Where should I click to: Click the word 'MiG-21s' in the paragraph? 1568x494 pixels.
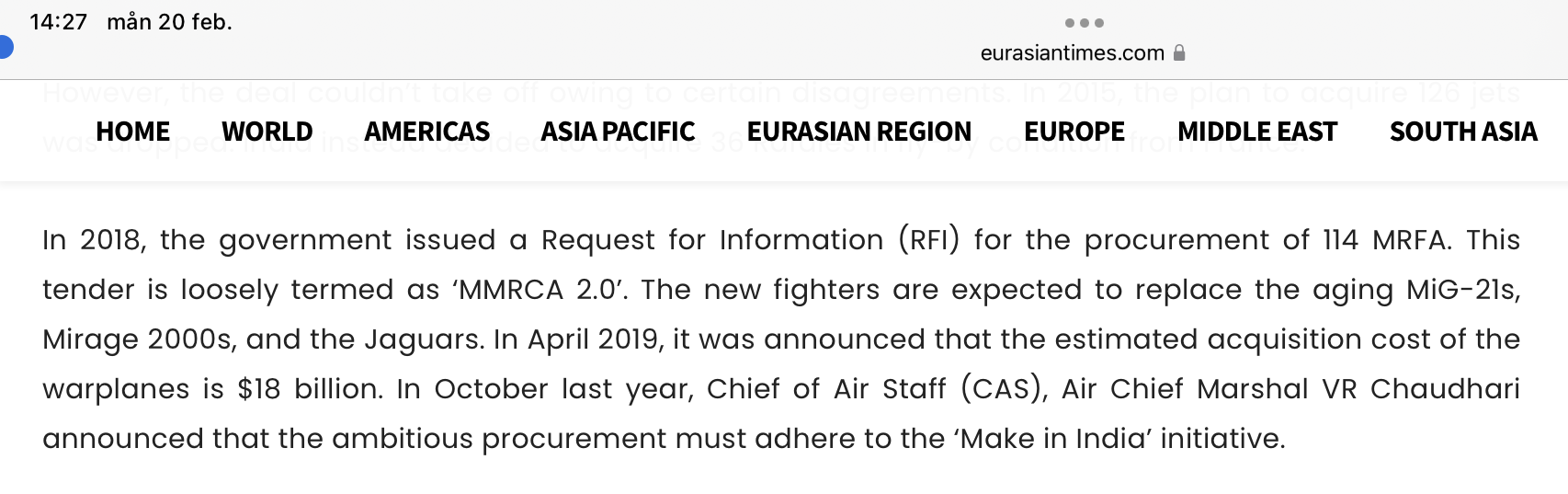coord(1463,290)
